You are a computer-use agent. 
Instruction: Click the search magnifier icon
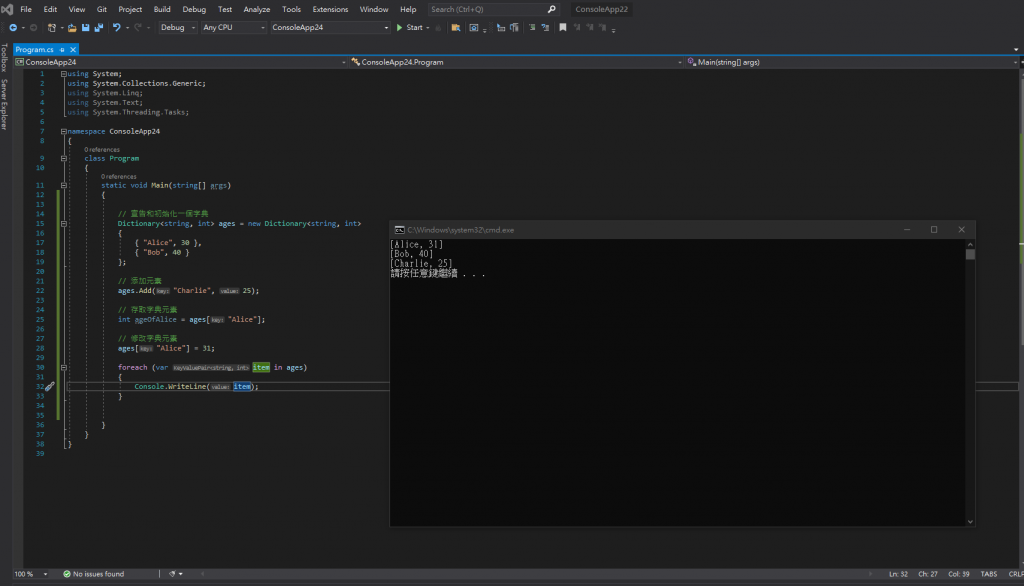552,9
